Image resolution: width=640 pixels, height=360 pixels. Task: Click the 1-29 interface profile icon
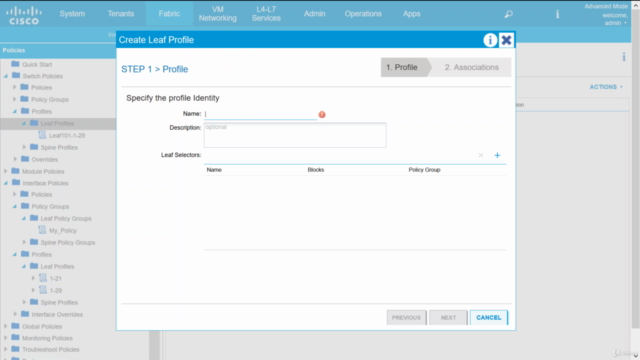point(43,290)
